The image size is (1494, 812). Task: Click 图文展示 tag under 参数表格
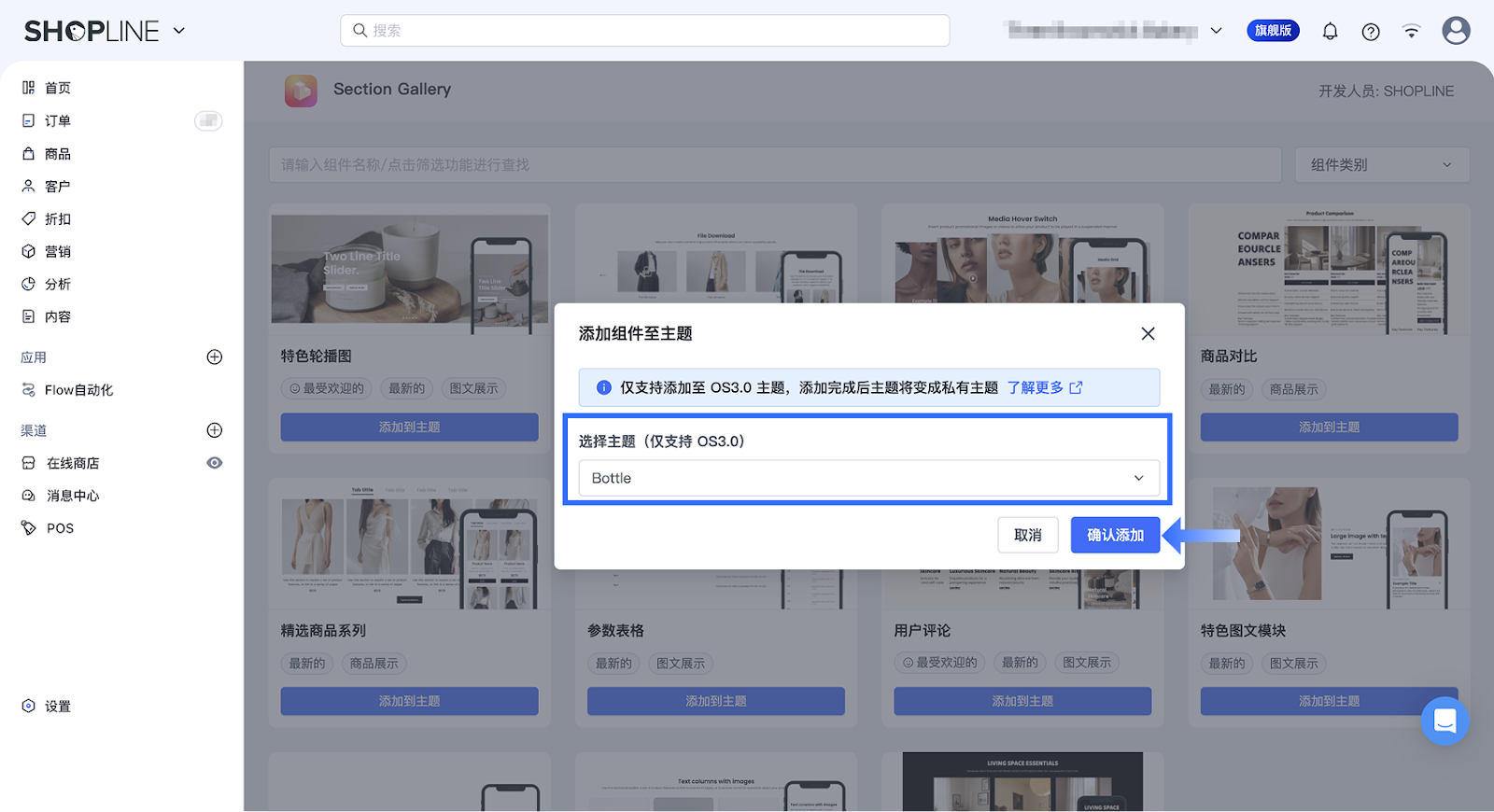681,664
